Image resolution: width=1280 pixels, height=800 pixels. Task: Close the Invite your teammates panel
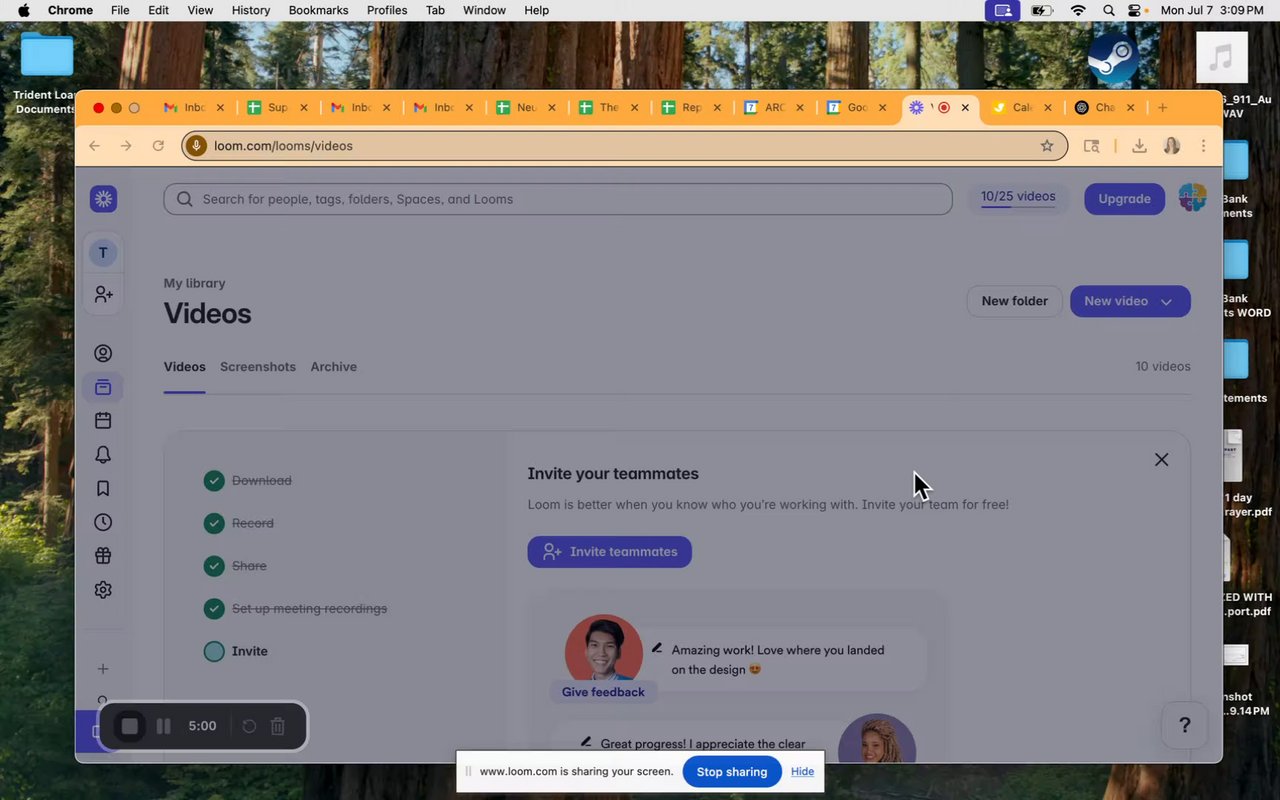(1161, 460)
